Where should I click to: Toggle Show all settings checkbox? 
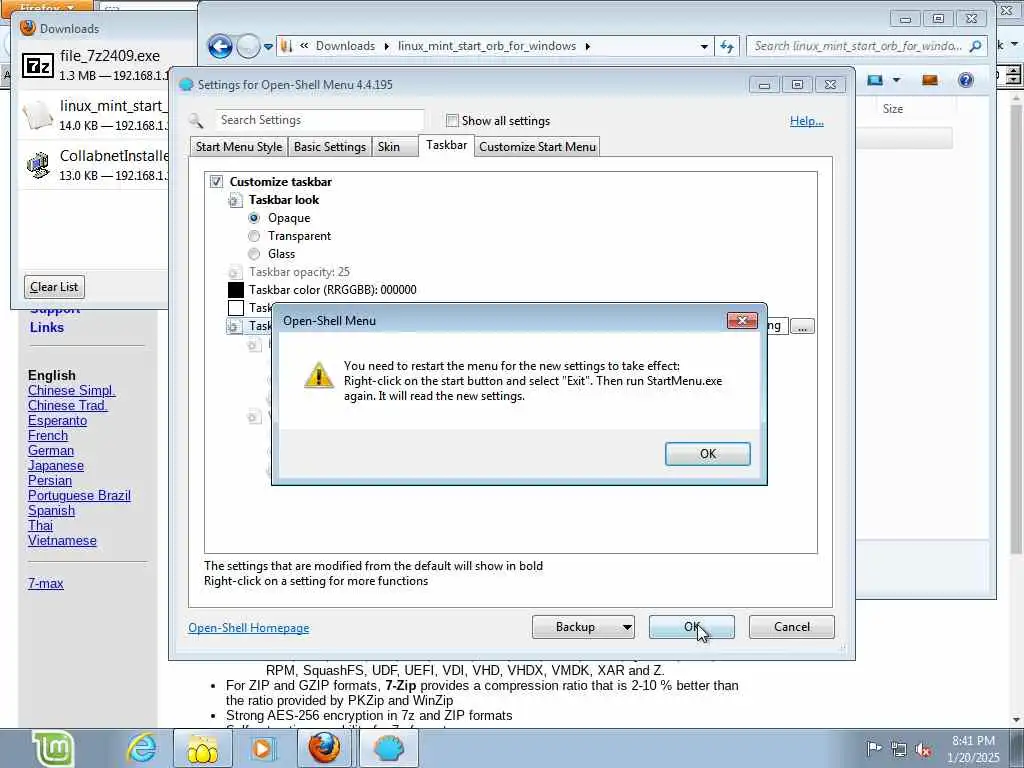tap(452, 120)
